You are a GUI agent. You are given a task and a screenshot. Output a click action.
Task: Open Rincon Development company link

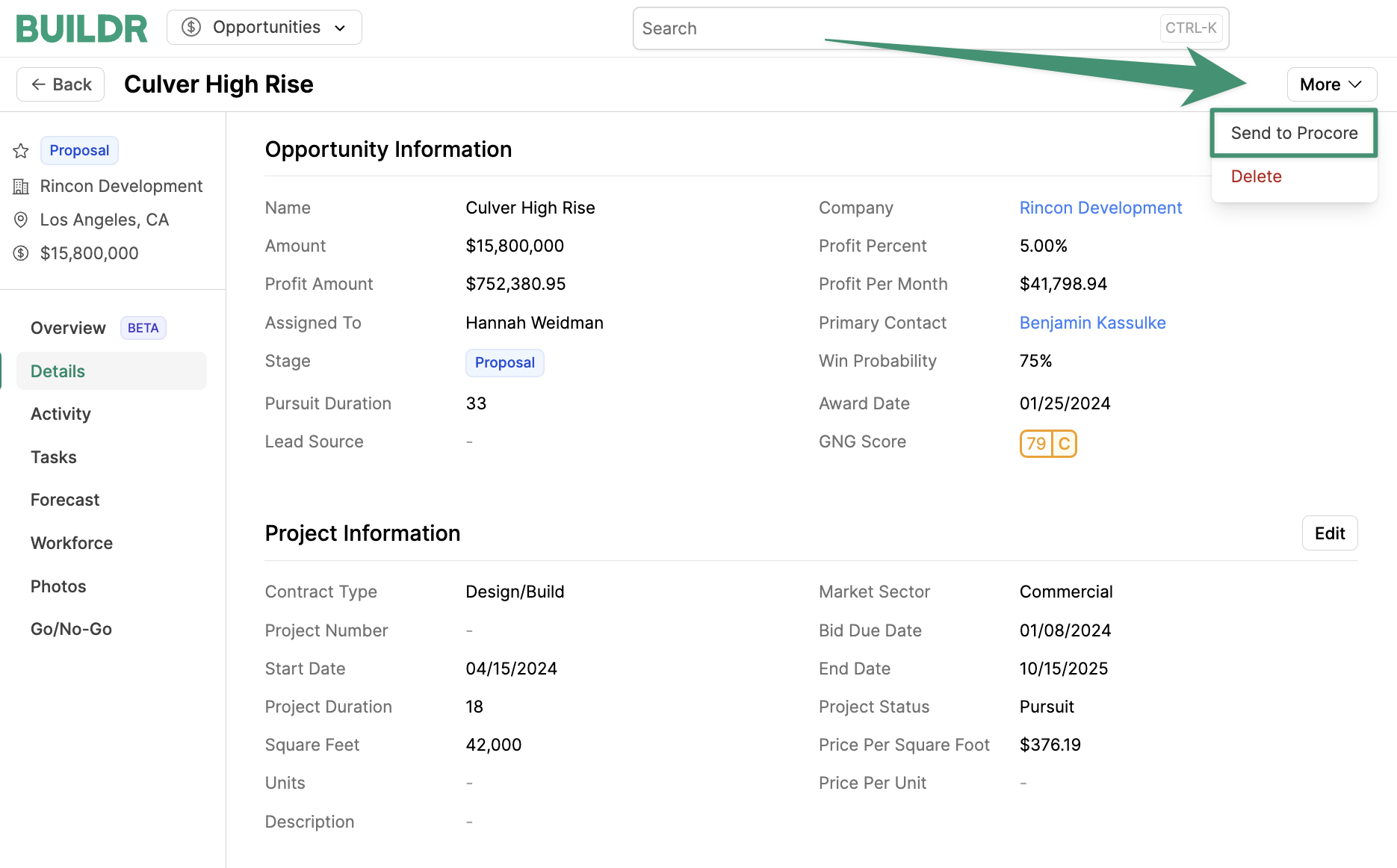point(1100,208)
